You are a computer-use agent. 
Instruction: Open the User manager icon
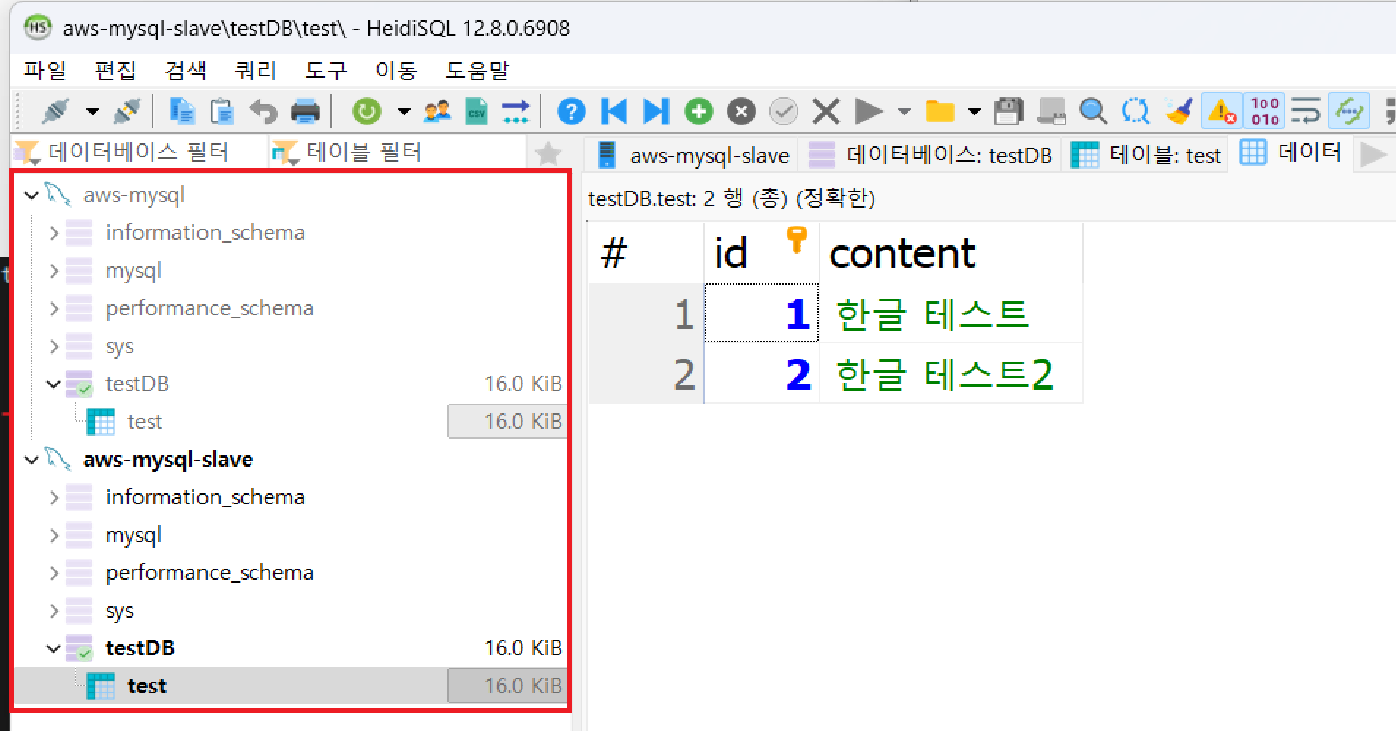click(437, 110)
